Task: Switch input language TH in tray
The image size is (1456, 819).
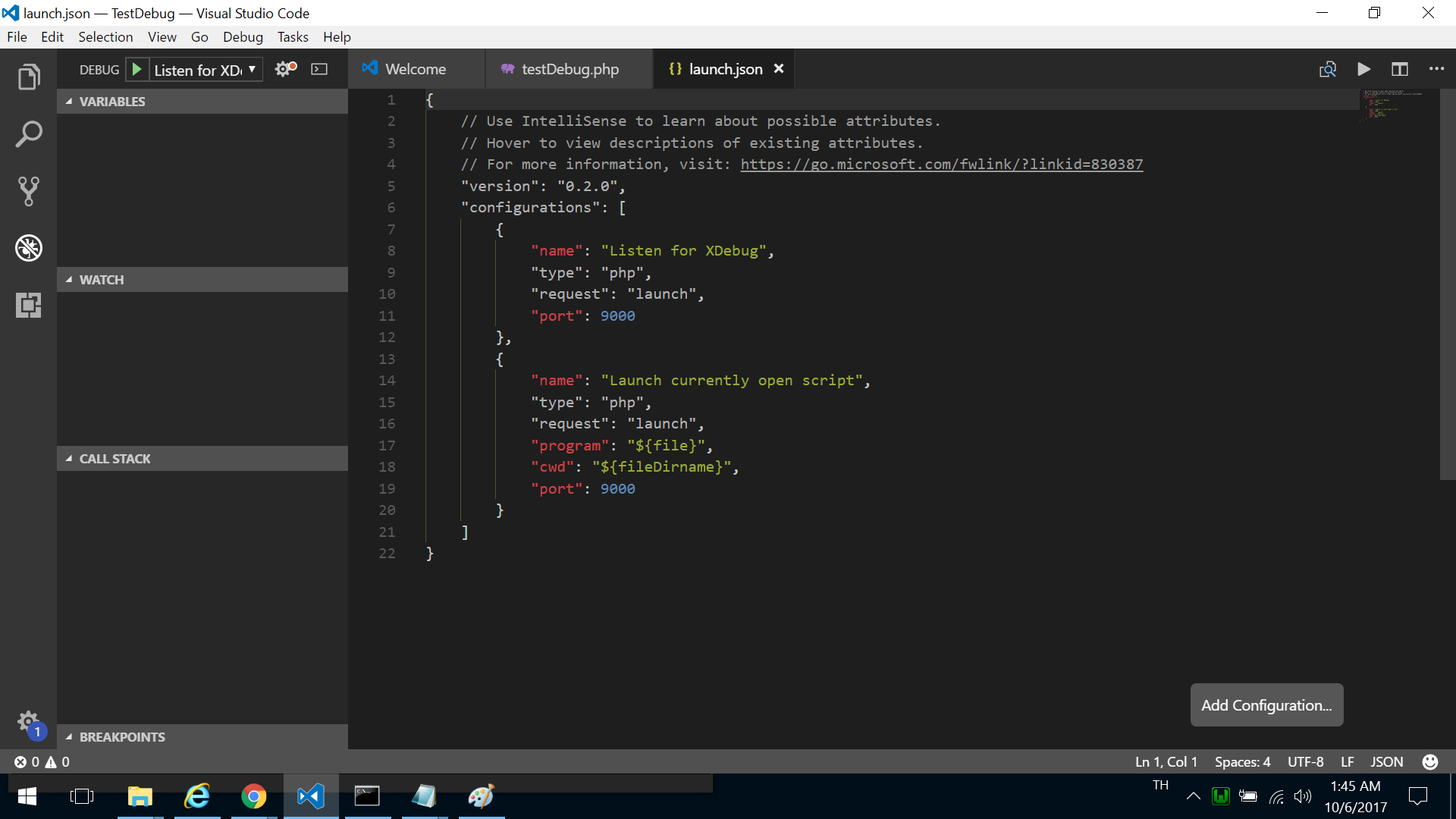Action: [1160, 786]
